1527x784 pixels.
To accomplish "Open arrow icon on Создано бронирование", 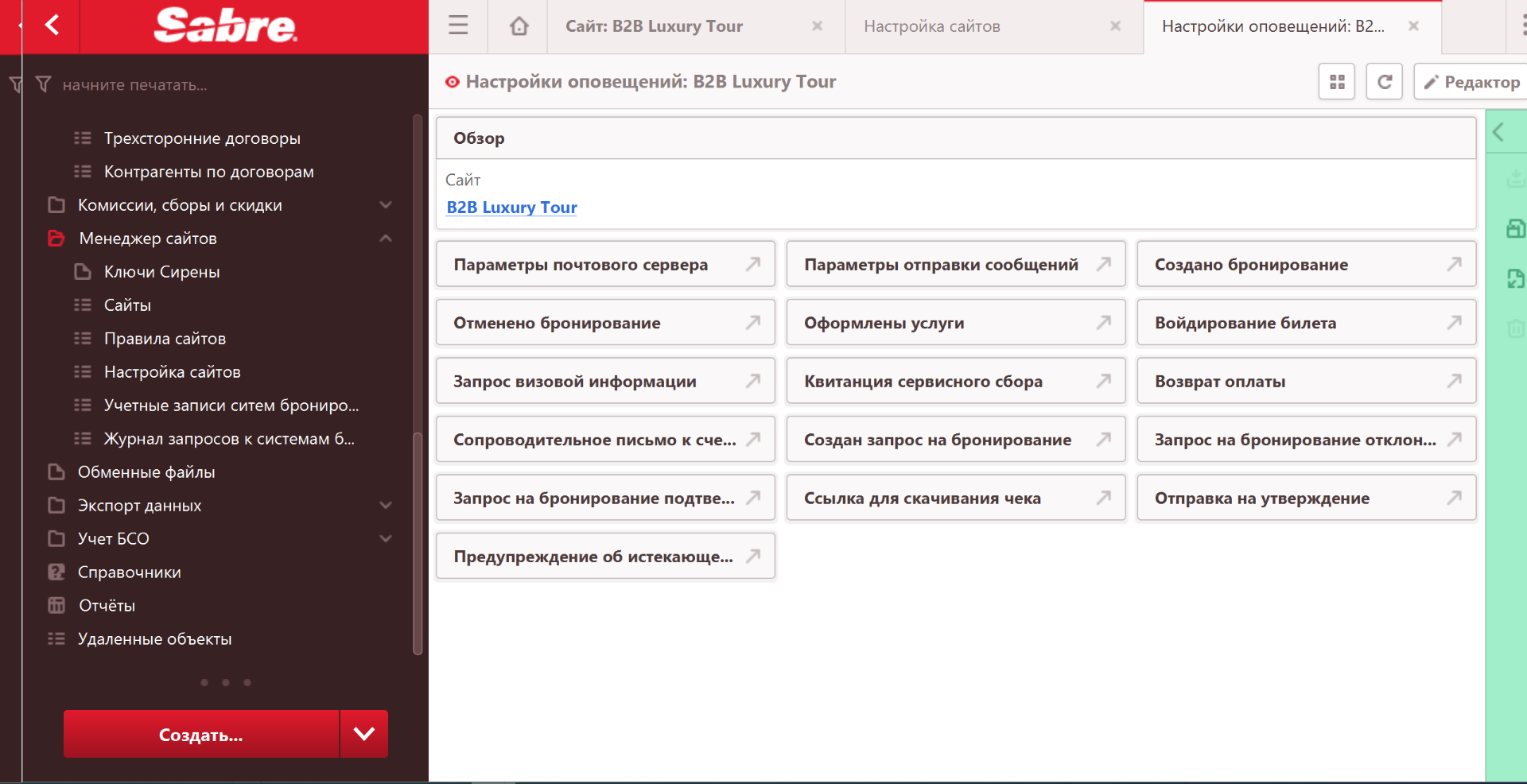I will point(1454,264).
